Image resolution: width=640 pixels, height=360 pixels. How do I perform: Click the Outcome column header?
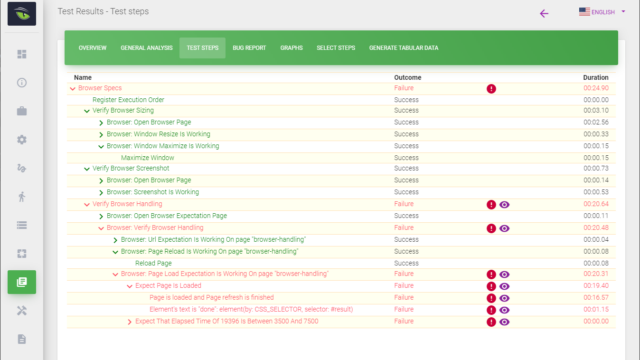407,78
